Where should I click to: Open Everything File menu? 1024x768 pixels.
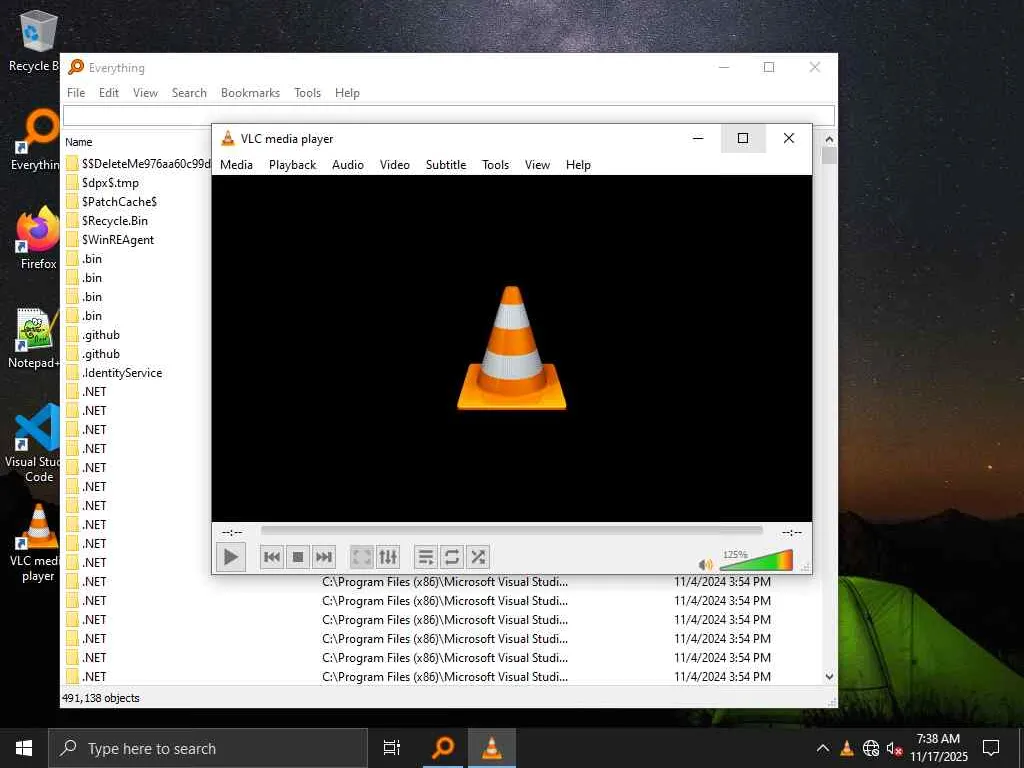(x=76, y=93)
